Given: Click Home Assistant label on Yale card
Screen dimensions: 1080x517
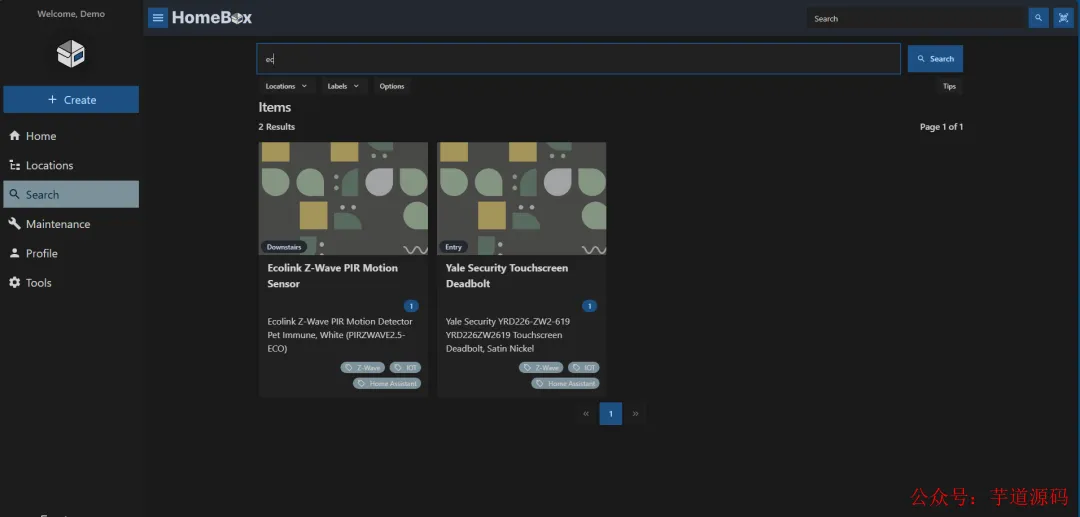Looking at the screenshot, I should point(565,383).
